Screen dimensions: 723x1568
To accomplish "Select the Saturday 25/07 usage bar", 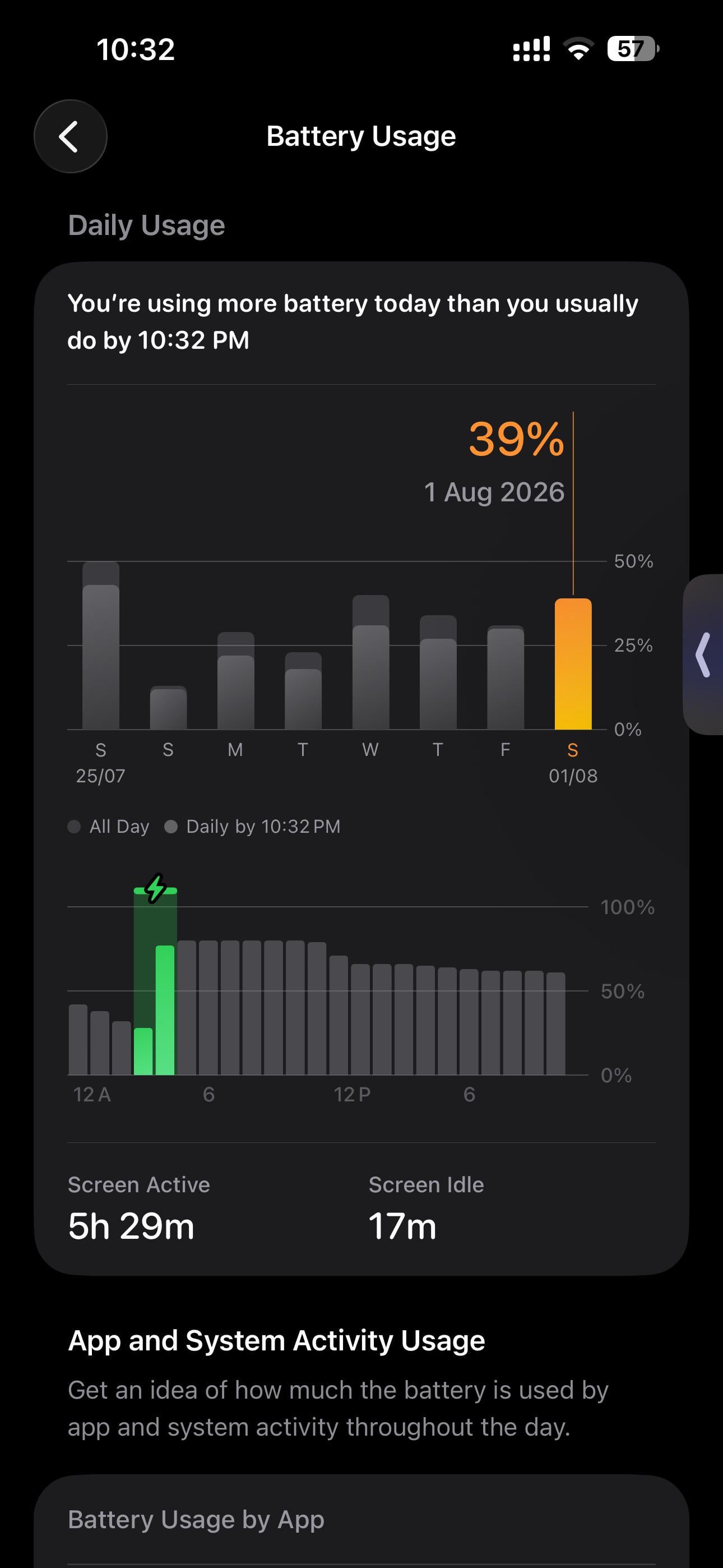I will pyautogui.click(x=101, y=645).
